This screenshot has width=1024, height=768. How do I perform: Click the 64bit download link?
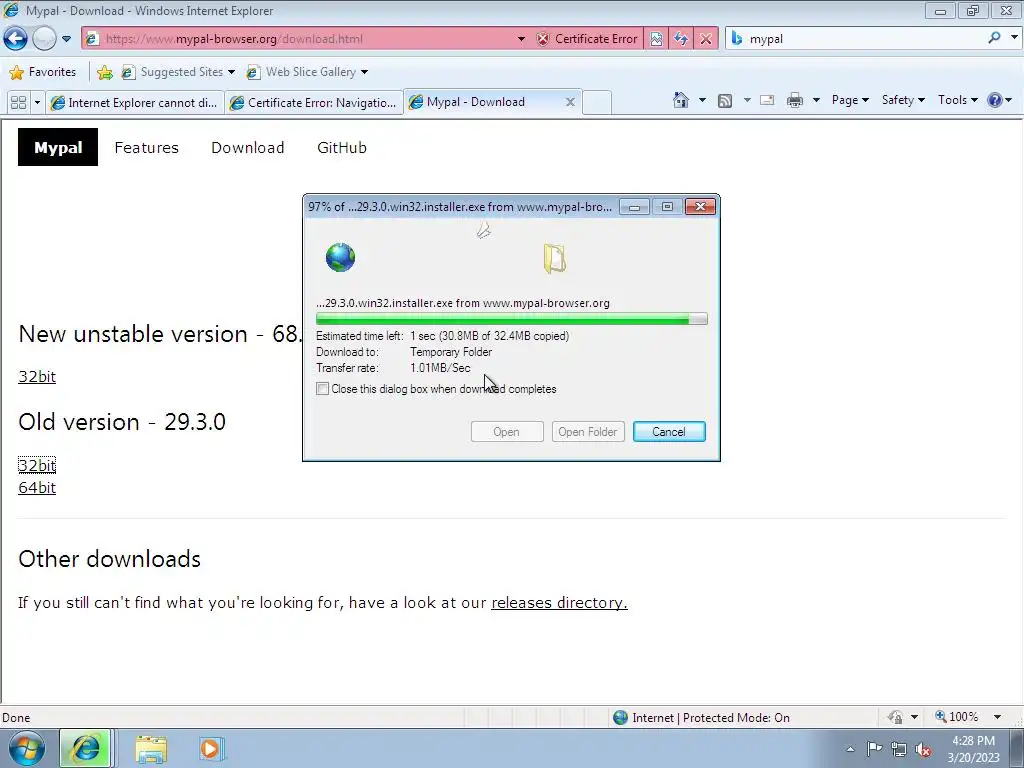pos(37,488)
